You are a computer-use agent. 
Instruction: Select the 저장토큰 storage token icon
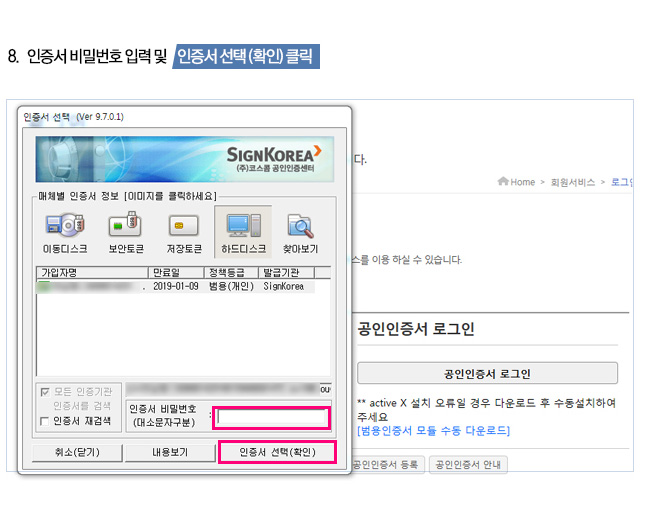click(x=183, y=231)
